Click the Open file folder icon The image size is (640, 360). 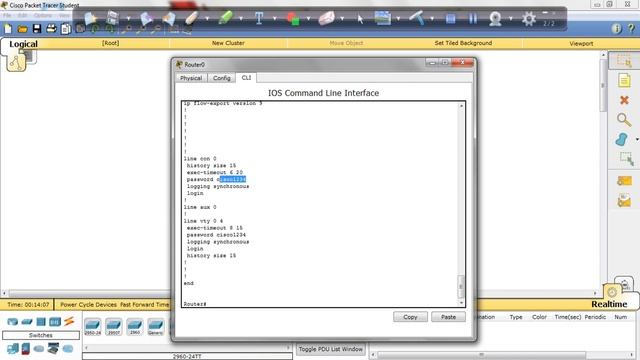click(x=22, y=29)
